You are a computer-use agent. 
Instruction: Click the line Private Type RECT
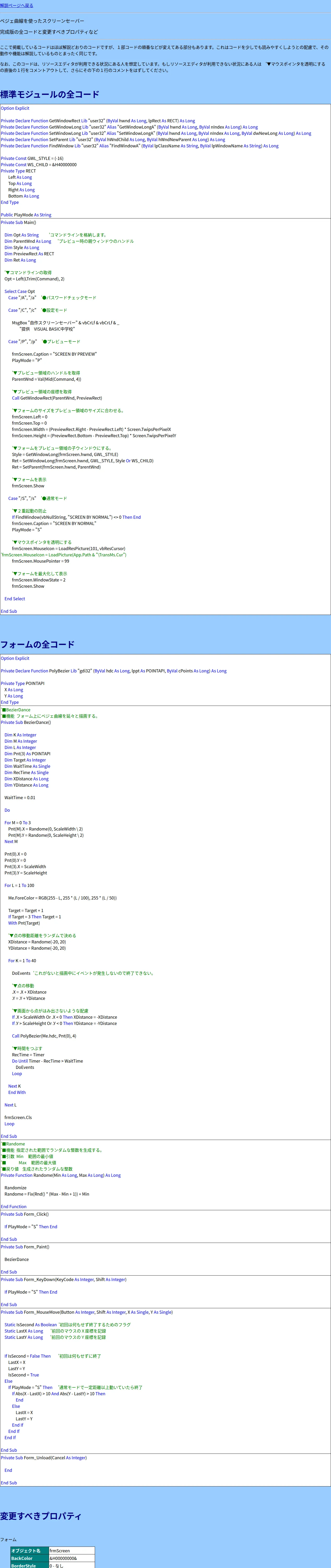click(x=18, y=171)
